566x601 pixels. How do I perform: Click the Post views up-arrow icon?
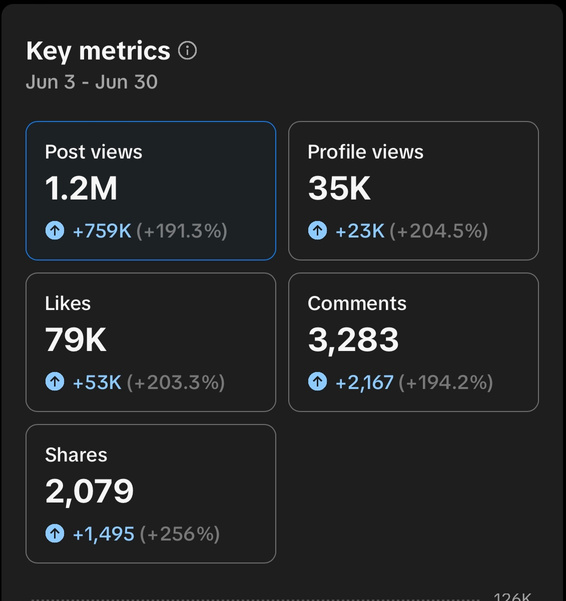55,231
